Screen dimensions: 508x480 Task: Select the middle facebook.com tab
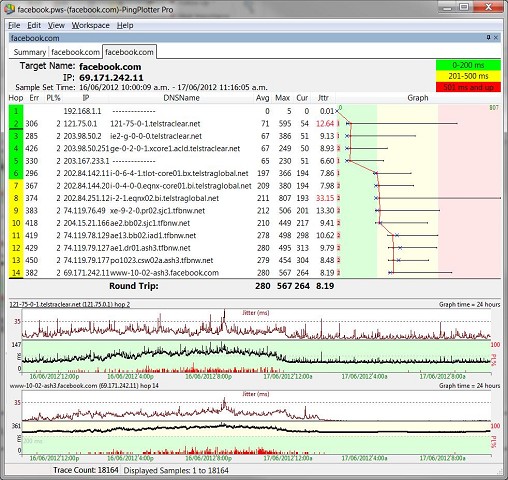tap(75, 52)
